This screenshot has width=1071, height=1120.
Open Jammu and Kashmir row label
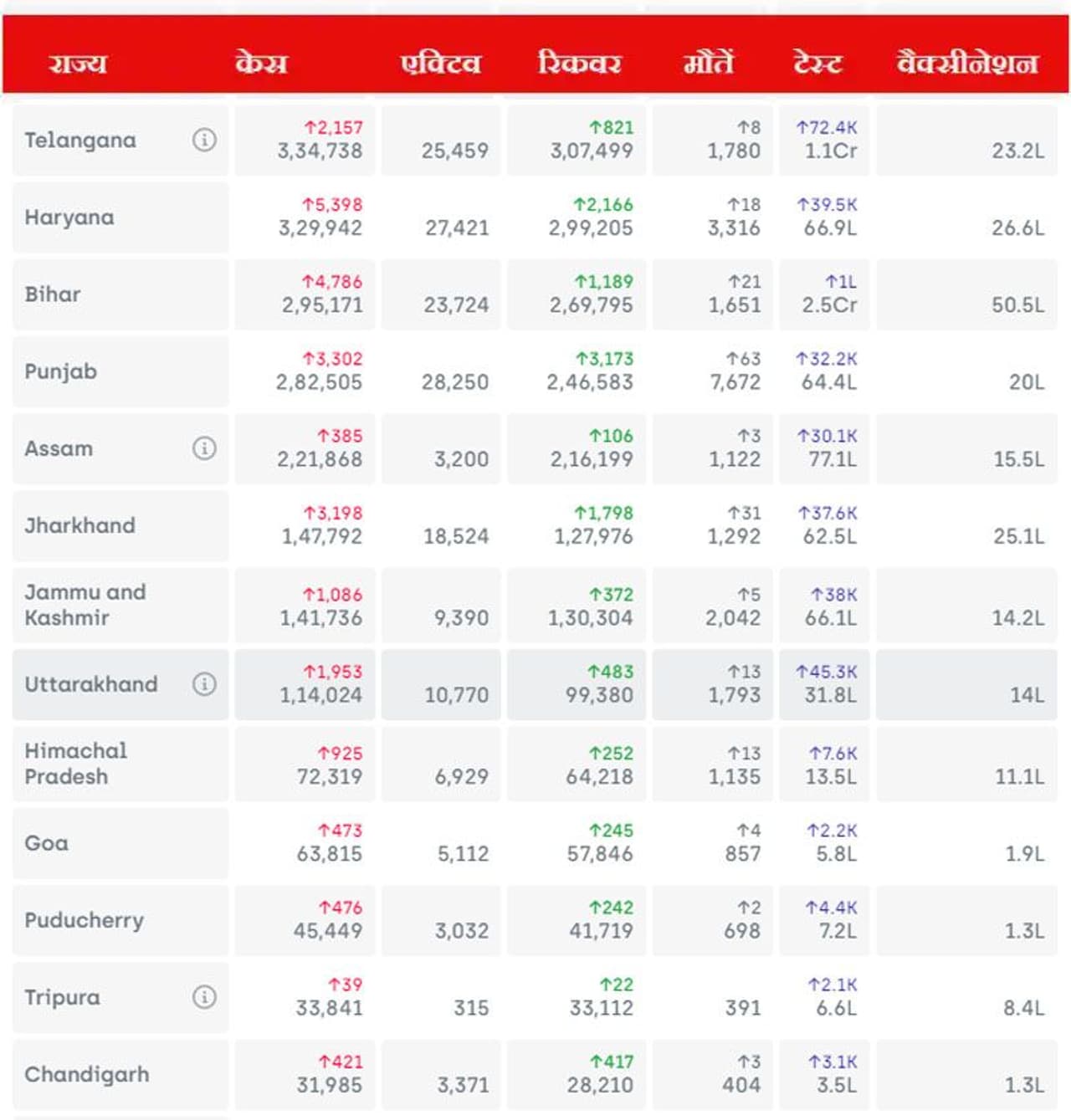85,605
